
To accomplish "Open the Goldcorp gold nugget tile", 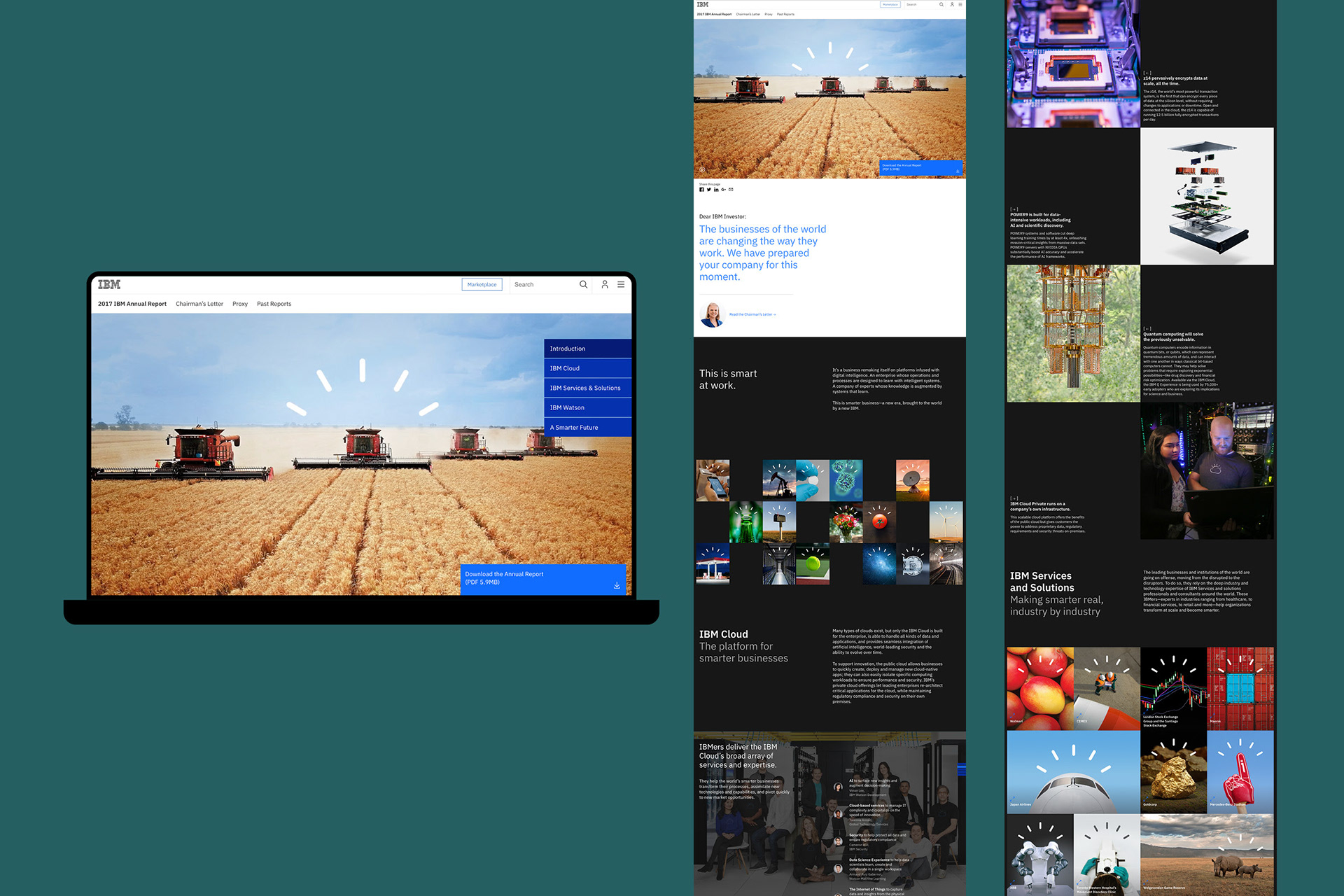I will 1173,771.
